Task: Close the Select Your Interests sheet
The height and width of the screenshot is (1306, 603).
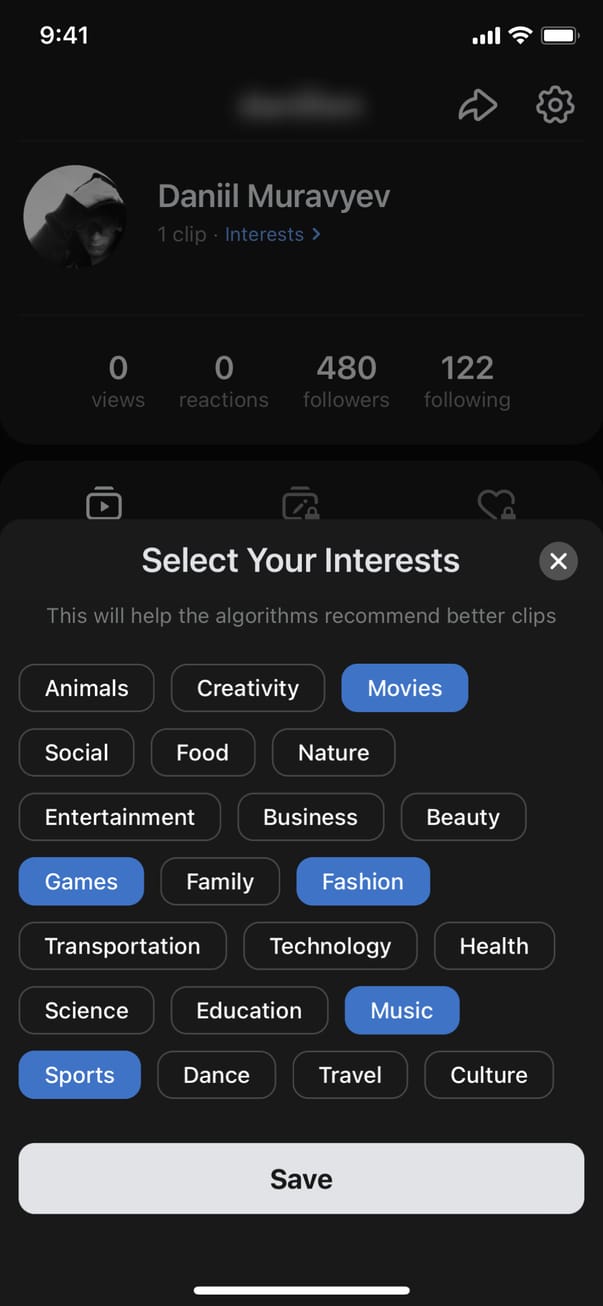Action: 558,562
